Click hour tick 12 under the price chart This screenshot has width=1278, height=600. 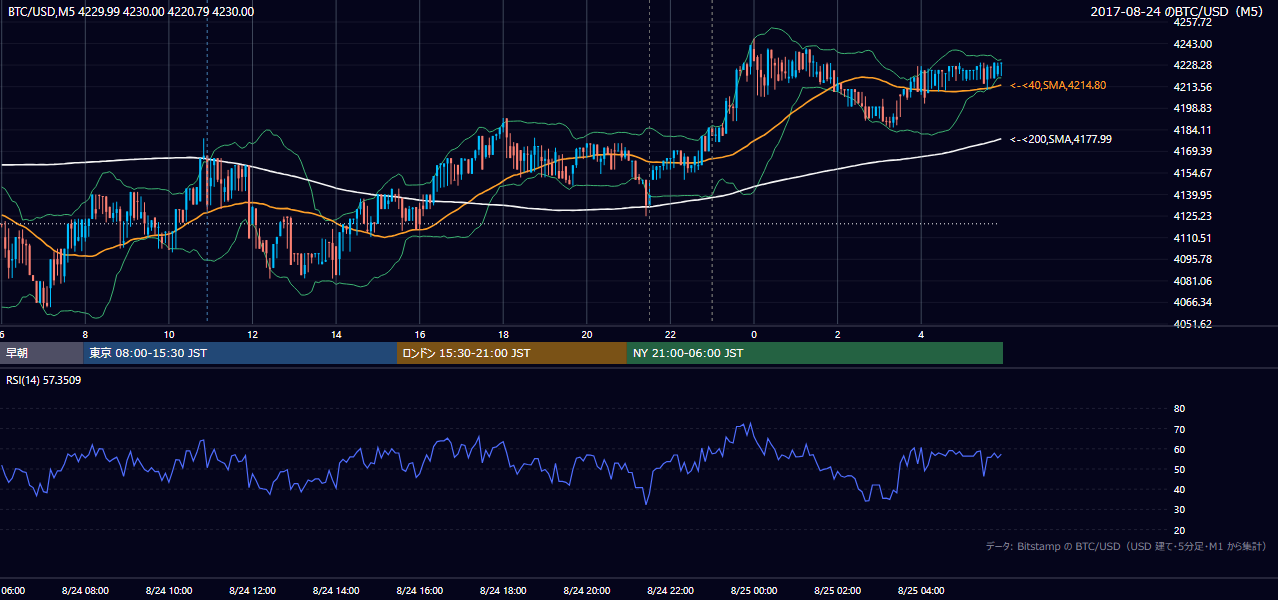pyautogui.click(x=252, y=335)
